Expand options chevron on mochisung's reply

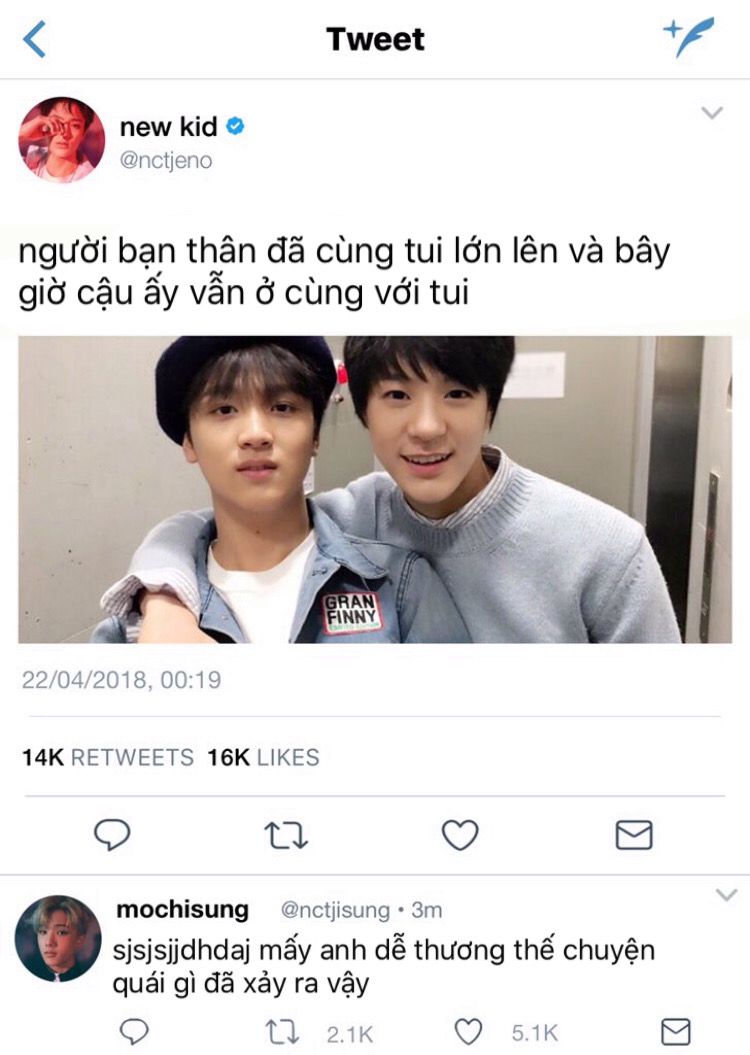[x=726, y=895]
